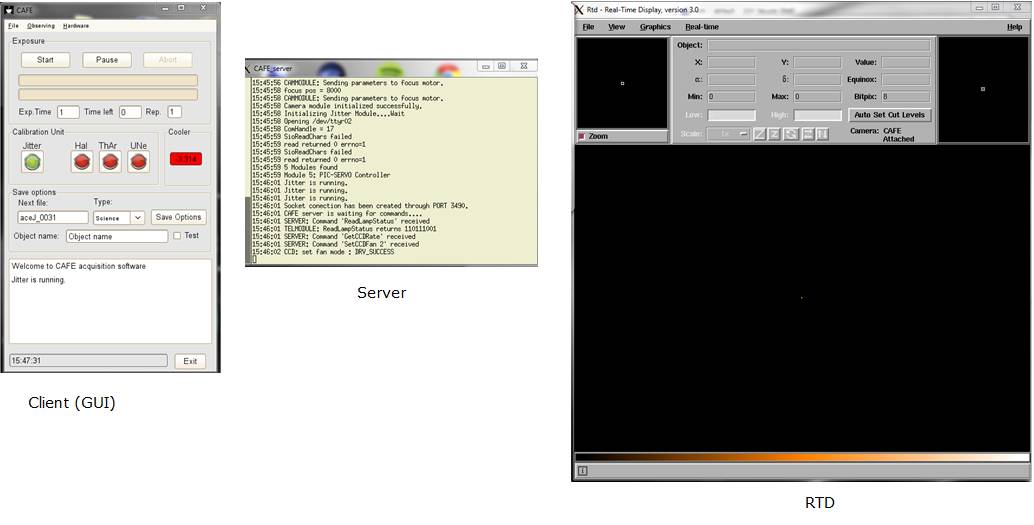Enable the Test checkbox
The width and height of the screenshot is (1034, 525).
tap(178, 236)
